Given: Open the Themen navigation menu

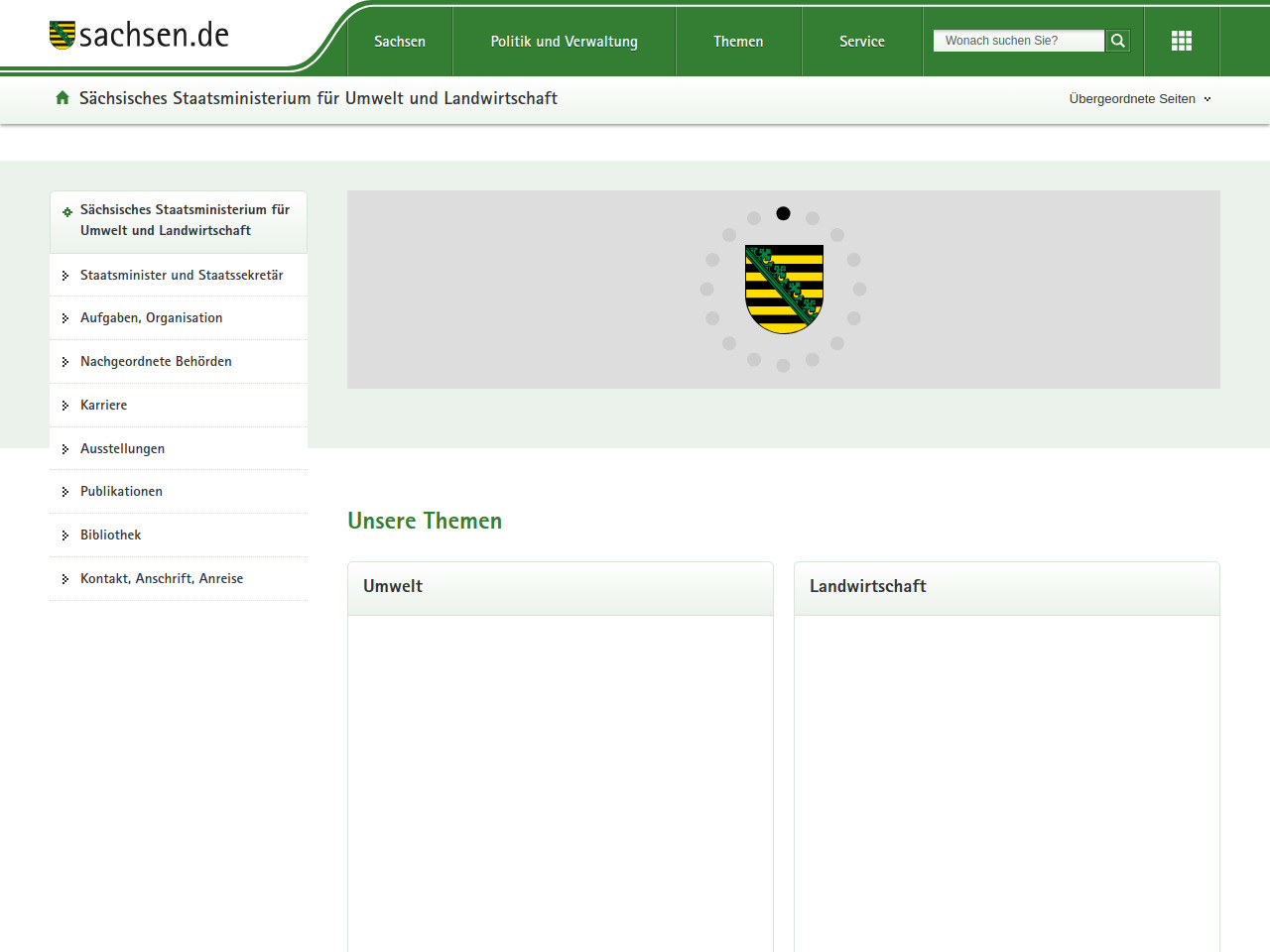Looking at the screenshot, I should click(x=738, y=42).
